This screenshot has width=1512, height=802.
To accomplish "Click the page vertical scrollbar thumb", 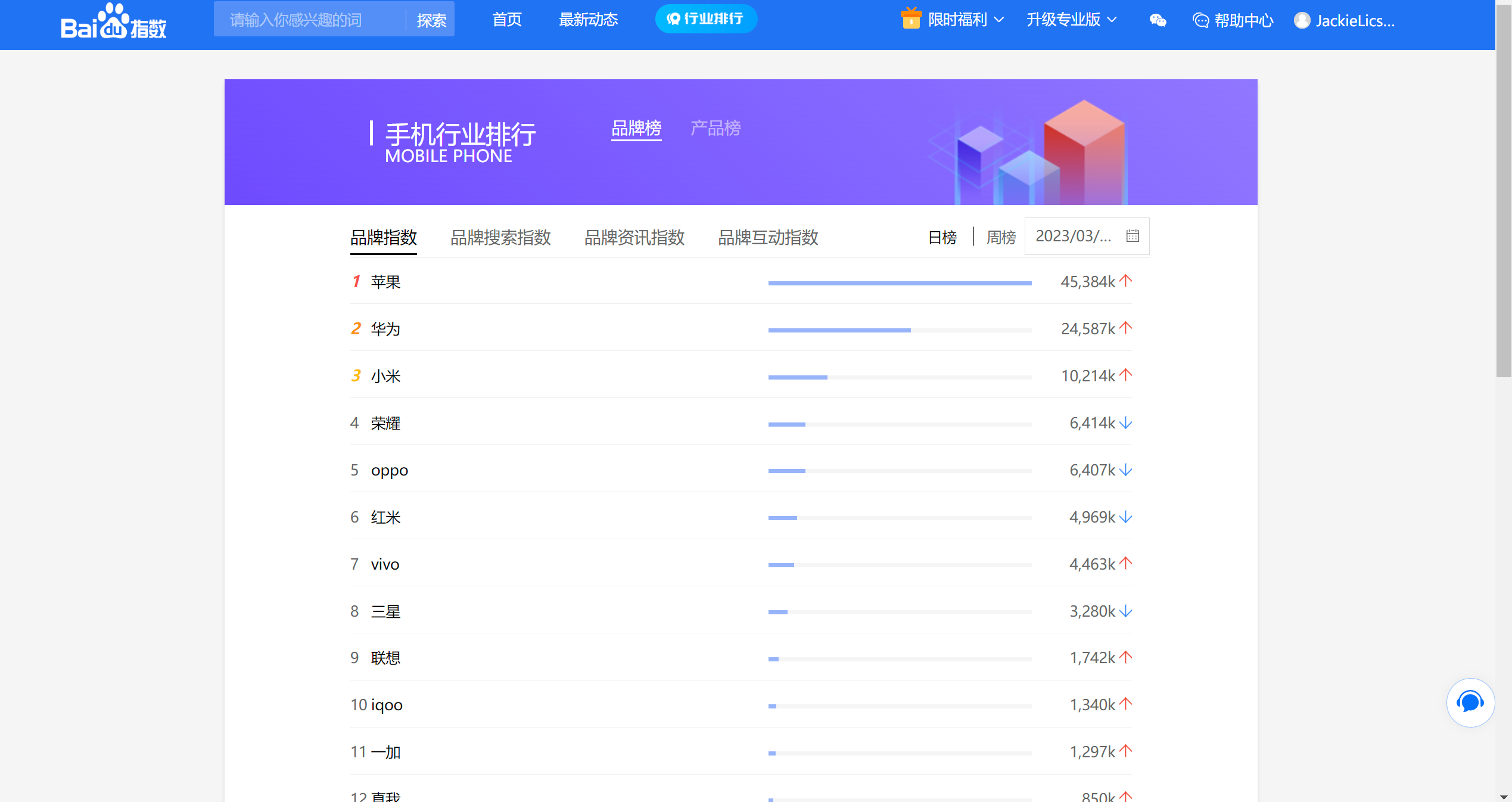I will [x=1504, y=189].
